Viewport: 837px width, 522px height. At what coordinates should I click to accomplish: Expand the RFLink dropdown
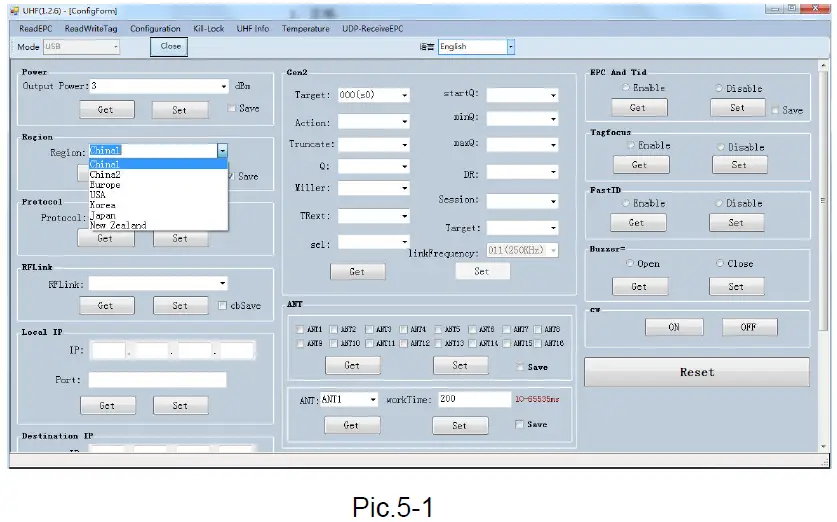pos(223,283)
